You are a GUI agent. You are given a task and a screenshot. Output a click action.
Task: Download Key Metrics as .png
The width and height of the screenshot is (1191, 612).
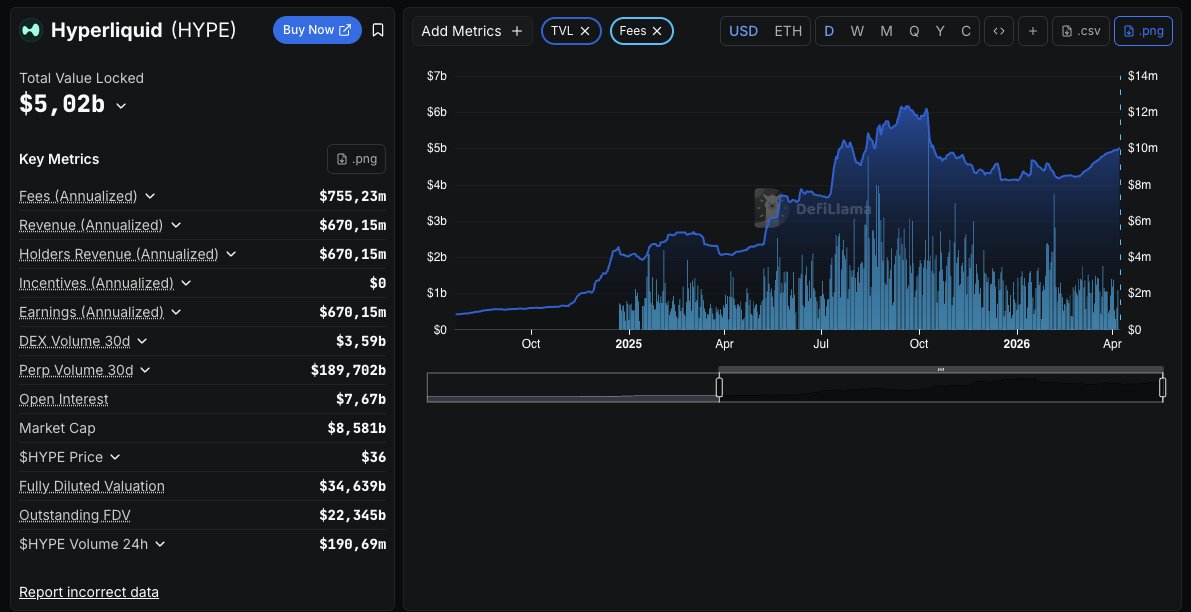point(356,159)
